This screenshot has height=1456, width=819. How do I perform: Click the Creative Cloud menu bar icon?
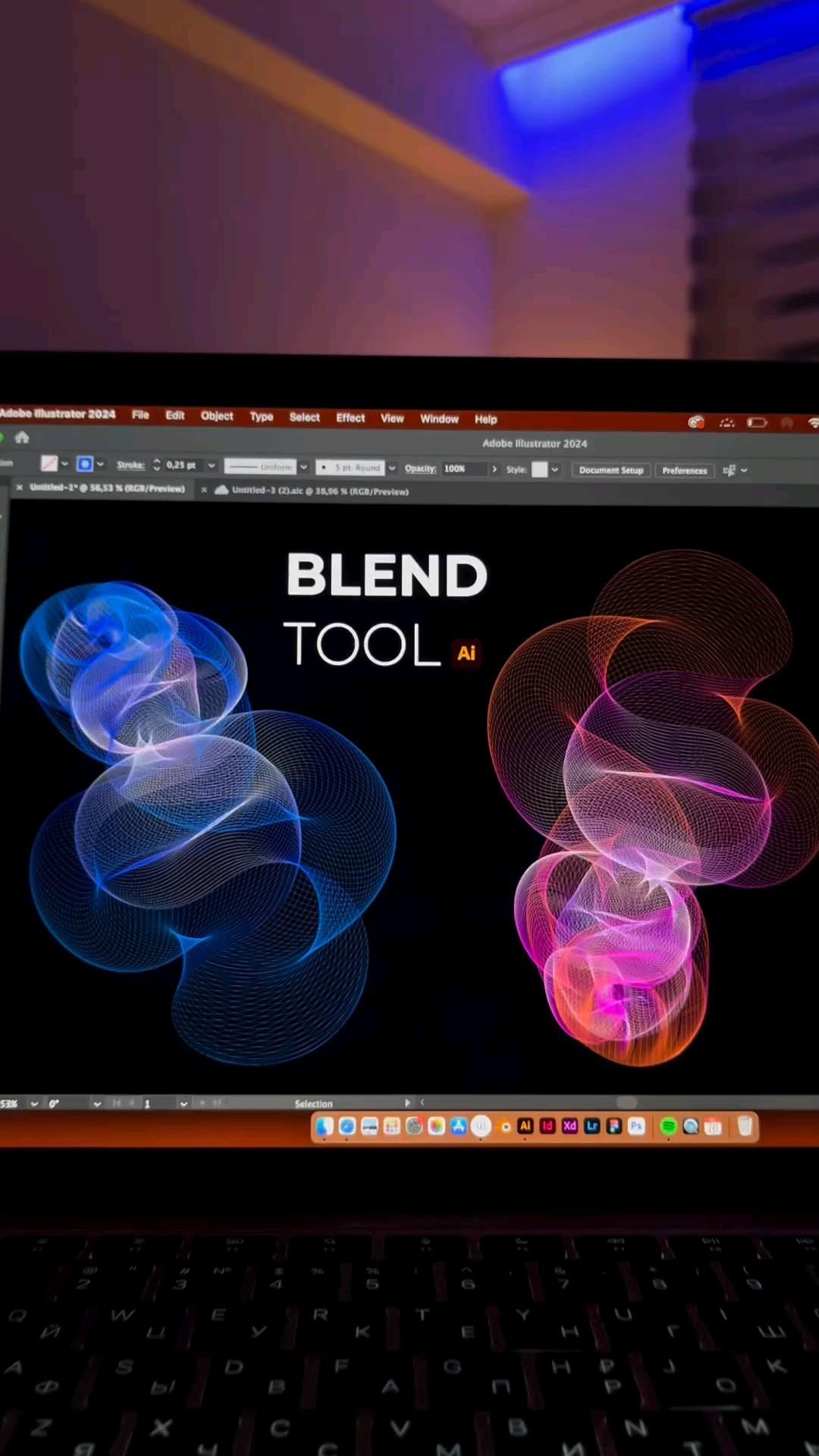click(696, 422)
